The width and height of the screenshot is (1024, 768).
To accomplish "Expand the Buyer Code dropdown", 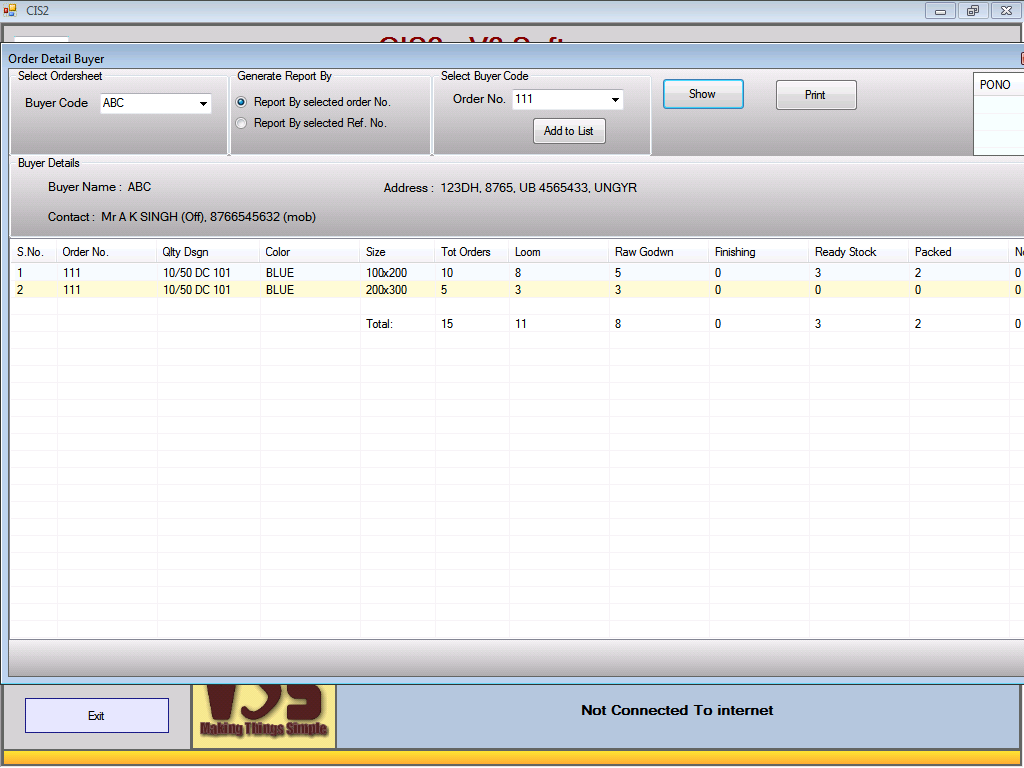I will pyautogui.click(x=203, y=103).
